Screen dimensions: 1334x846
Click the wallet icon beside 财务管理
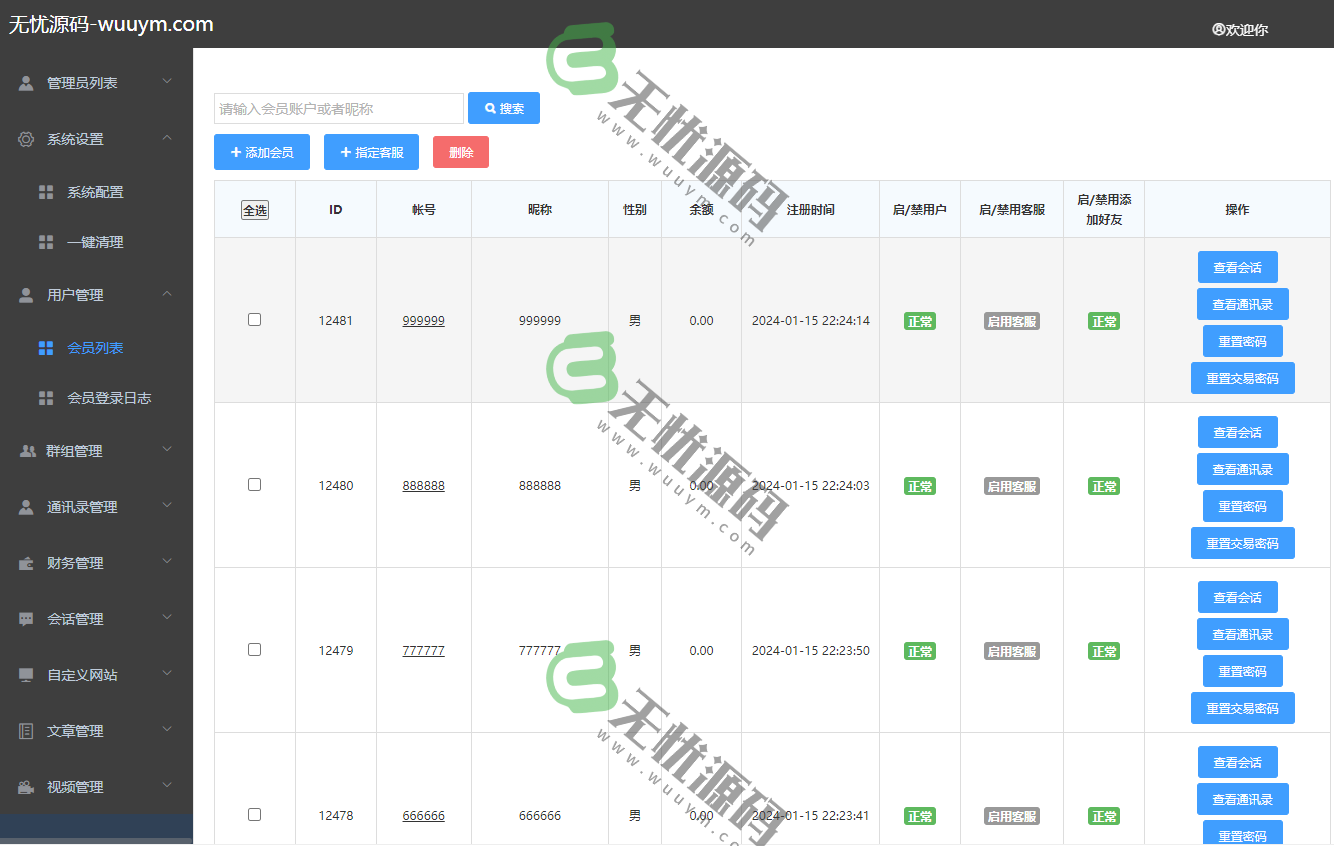click(x=26, y=563)
